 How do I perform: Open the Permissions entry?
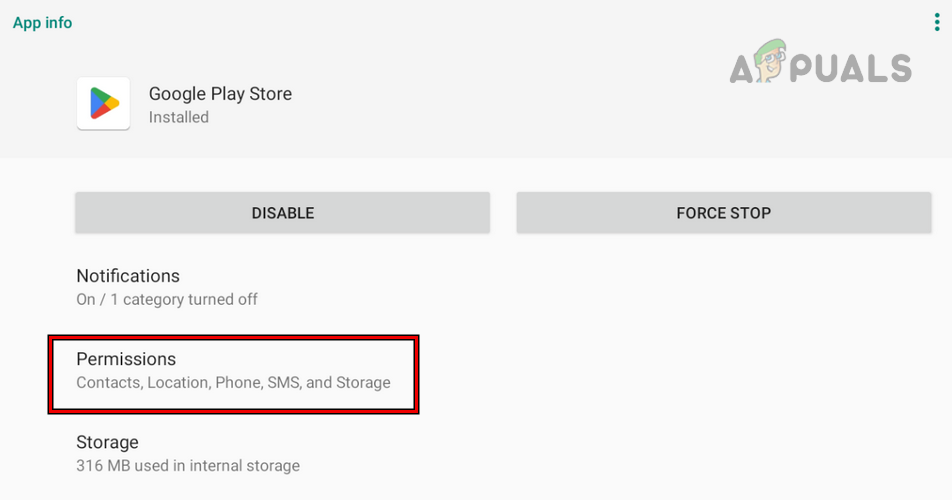click(x=126, y=359)
